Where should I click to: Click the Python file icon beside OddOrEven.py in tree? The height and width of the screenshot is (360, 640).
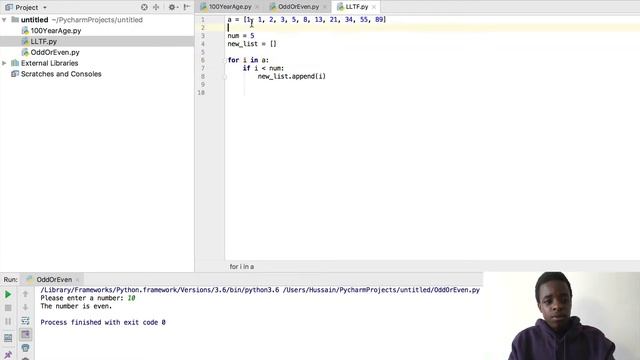25,52
